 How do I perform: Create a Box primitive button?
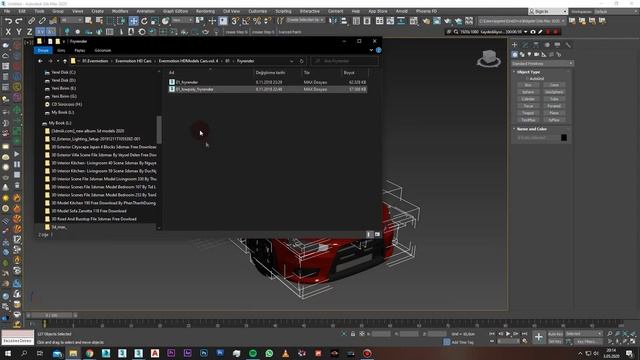pos(528,85)
